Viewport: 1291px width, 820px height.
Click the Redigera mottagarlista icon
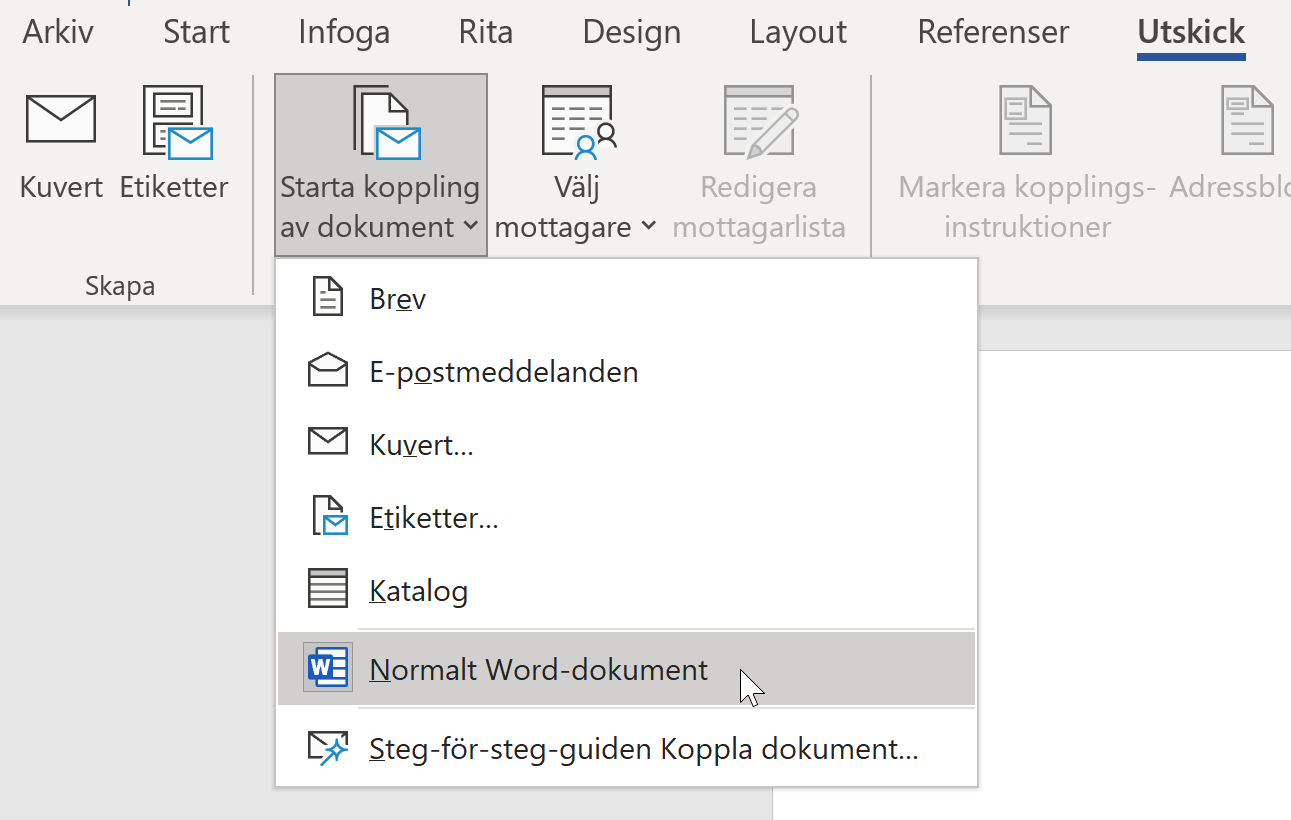(x=760, y=122)
